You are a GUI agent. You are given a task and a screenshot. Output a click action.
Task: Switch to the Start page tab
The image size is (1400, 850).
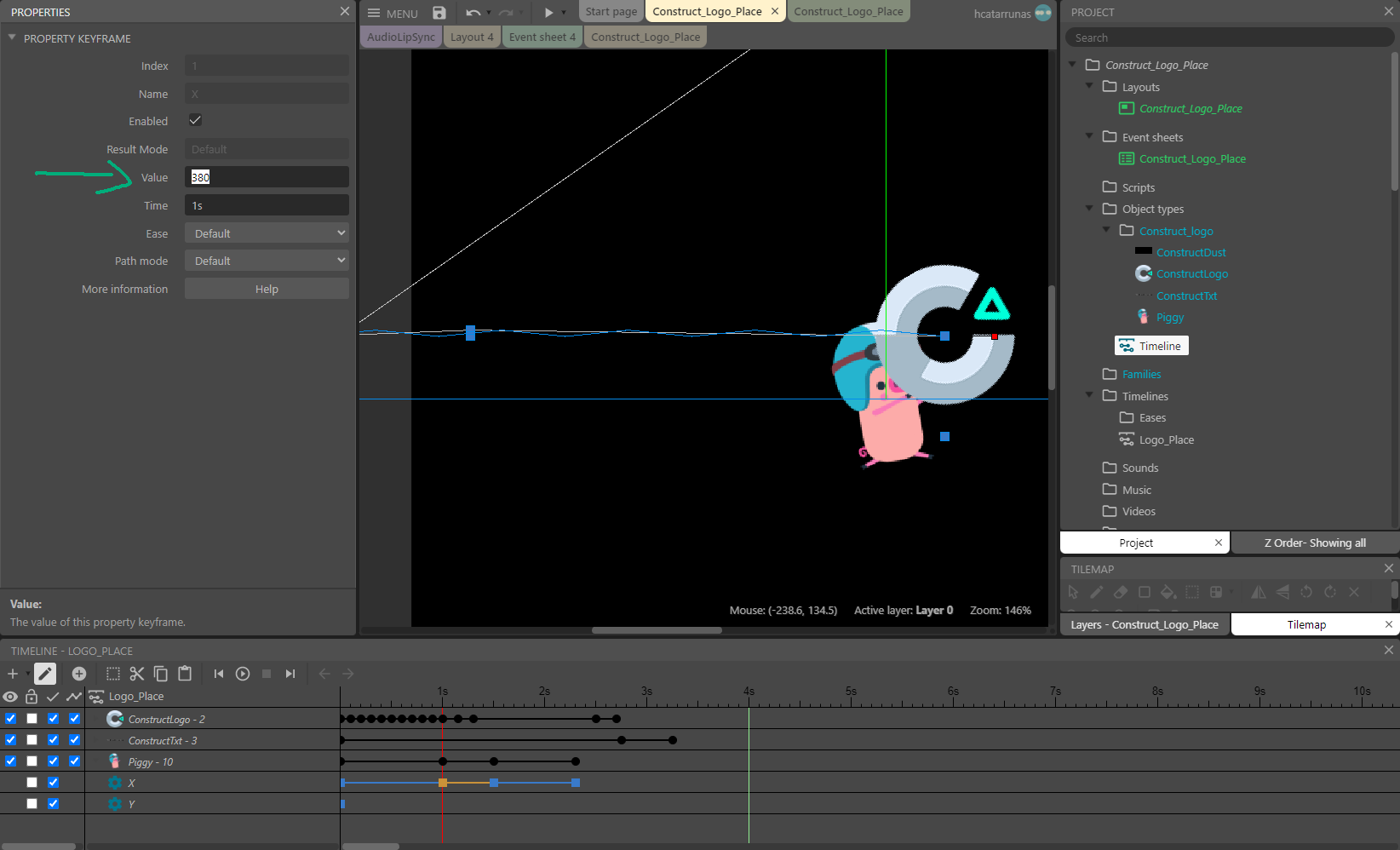pos(611,12)
